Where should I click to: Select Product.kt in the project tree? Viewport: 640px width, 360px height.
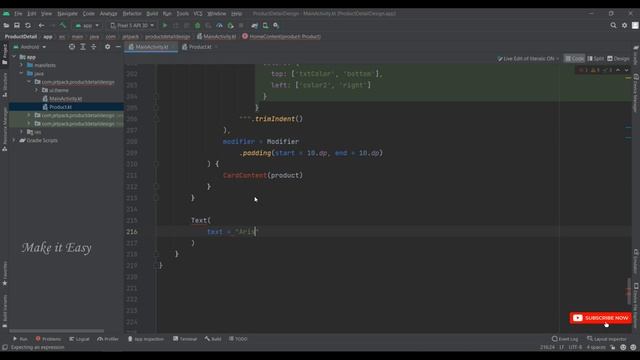pos(60,107)
